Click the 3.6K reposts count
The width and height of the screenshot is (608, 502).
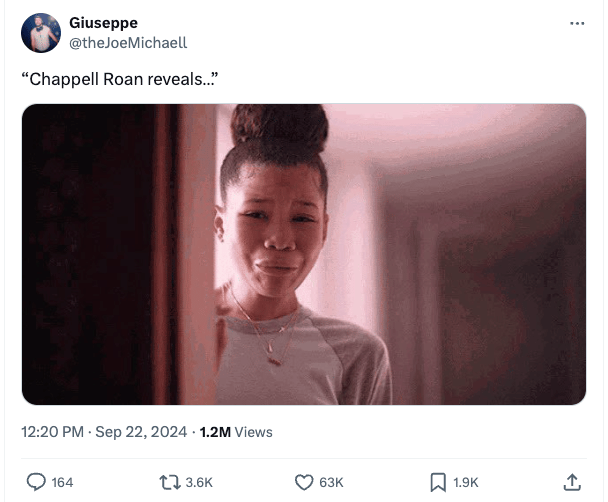coord(199,482)
